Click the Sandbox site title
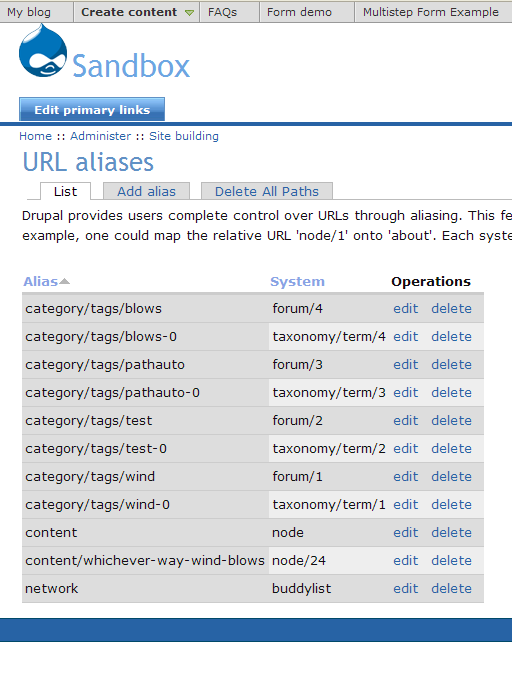Image resolution: width=512 pixels, height=675 pixels. point(131,66)
